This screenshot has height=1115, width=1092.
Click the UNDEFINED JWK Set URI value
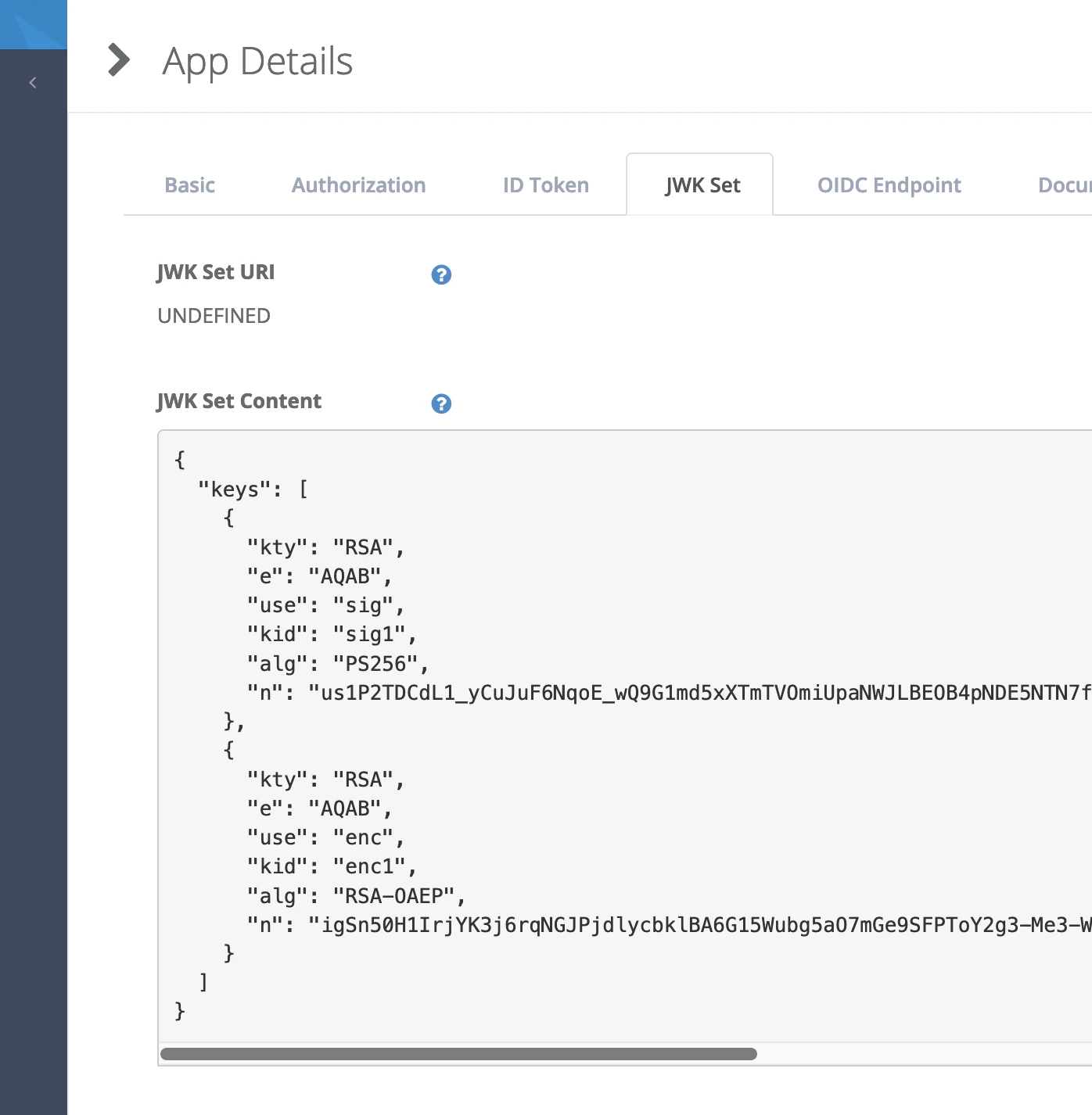tap(214, 316)
